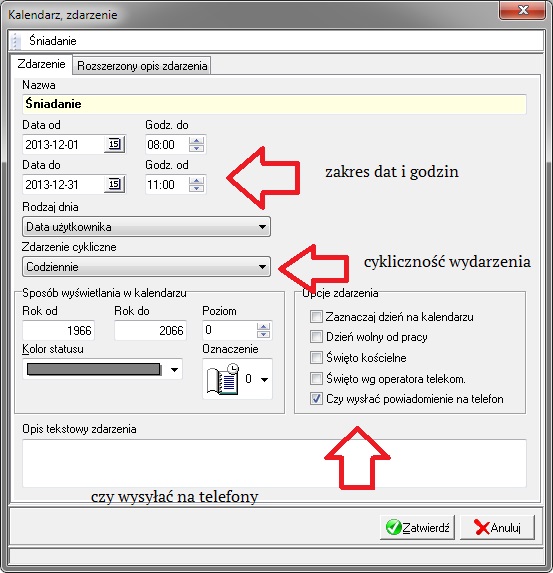Expand the Zdarzenie cykliczne dropdown
Screen dimensions: 553x573
(x=262, y=267)
